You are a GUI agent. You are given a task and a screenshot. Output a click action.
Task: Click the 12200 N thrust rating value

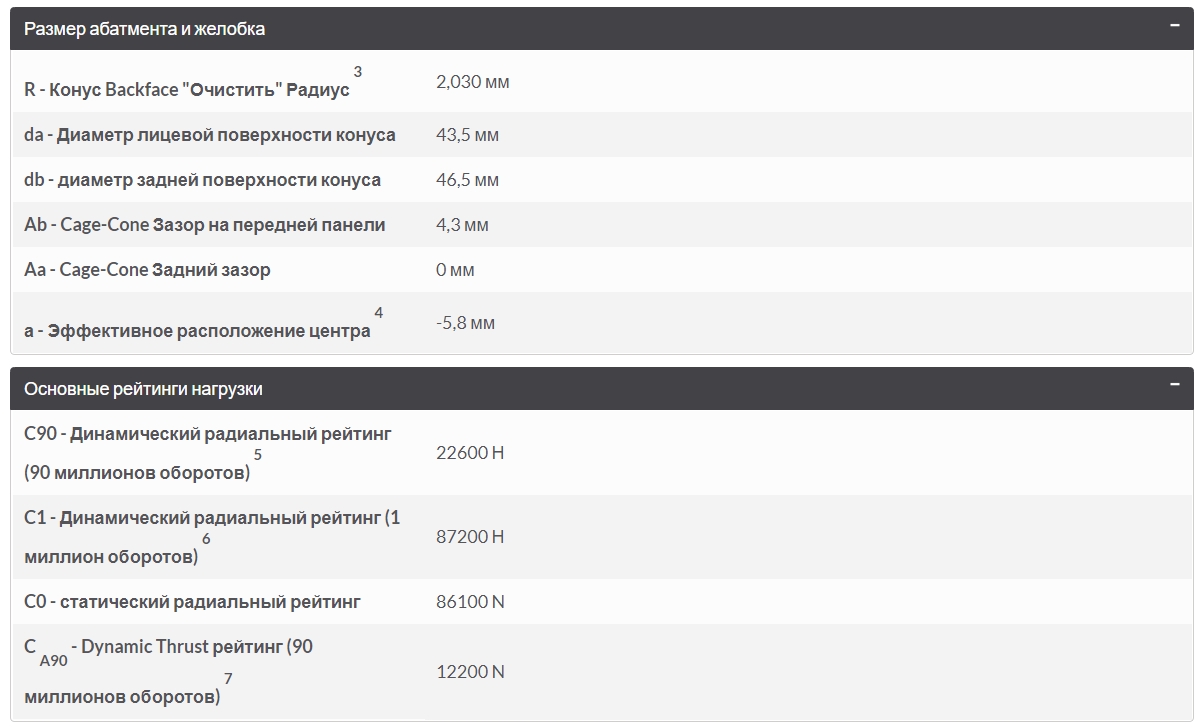[470, 672]
